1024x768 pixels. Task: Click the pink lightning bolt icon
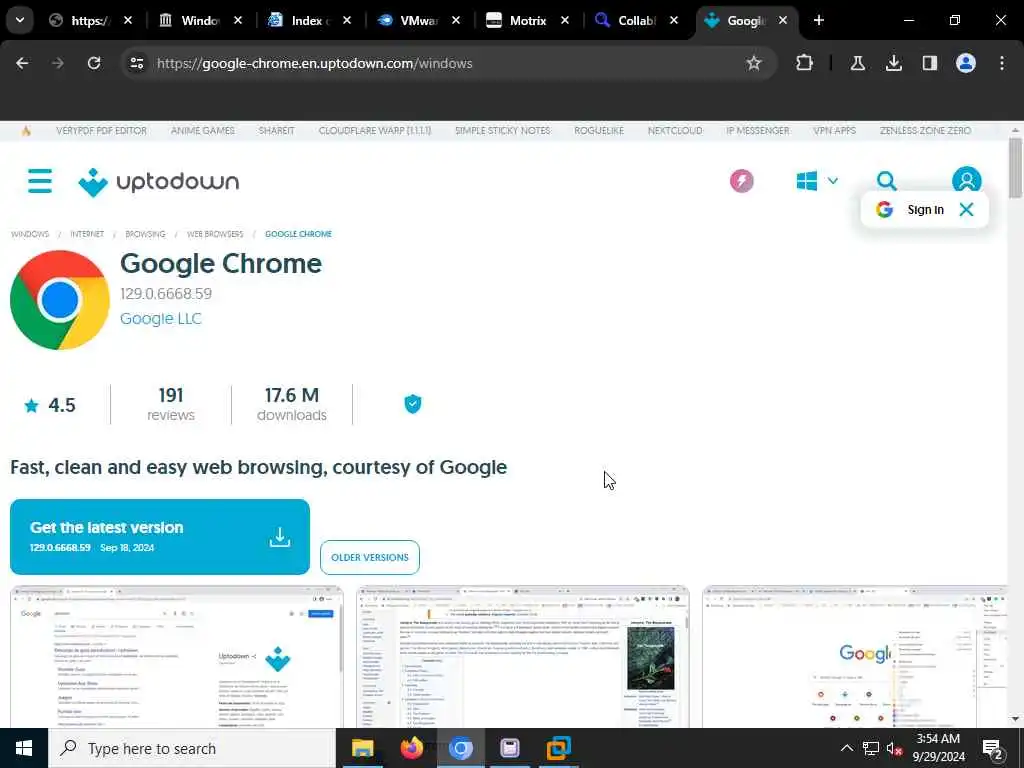click(x=742, y=181)
